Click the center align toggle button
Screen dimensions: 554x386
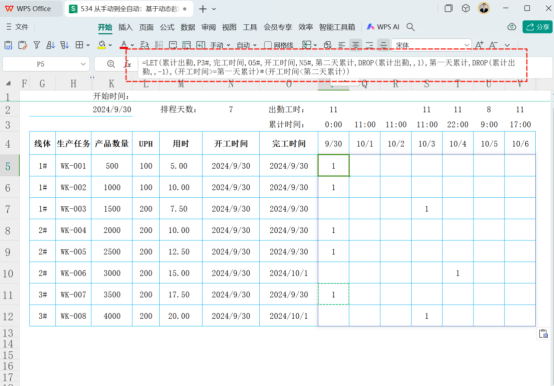(x=356, y=45)
